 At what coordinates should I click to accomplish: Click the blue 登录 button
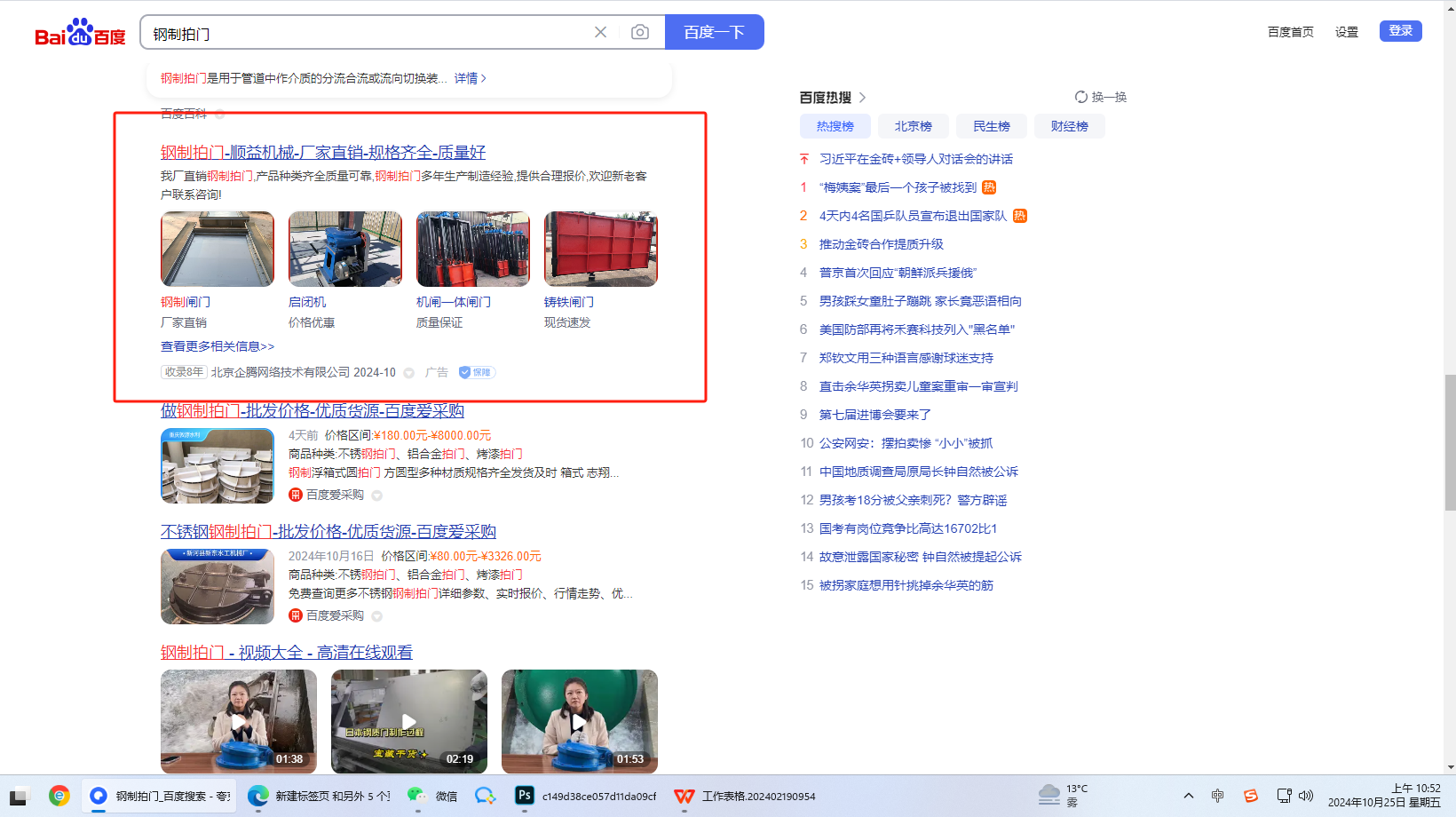tap(1401, 31)
